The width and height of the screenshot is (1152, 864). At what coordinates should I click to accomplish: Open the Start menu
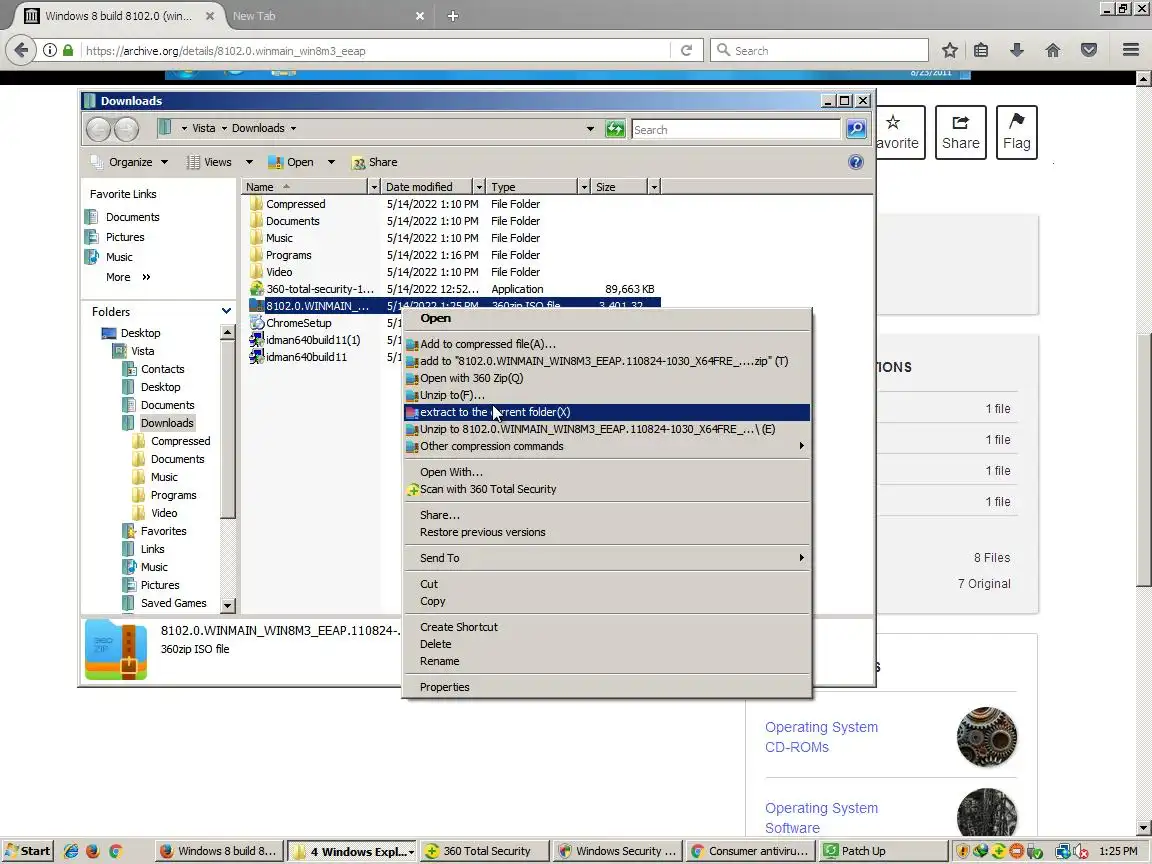pyautogui.click(x=27, y=851)
